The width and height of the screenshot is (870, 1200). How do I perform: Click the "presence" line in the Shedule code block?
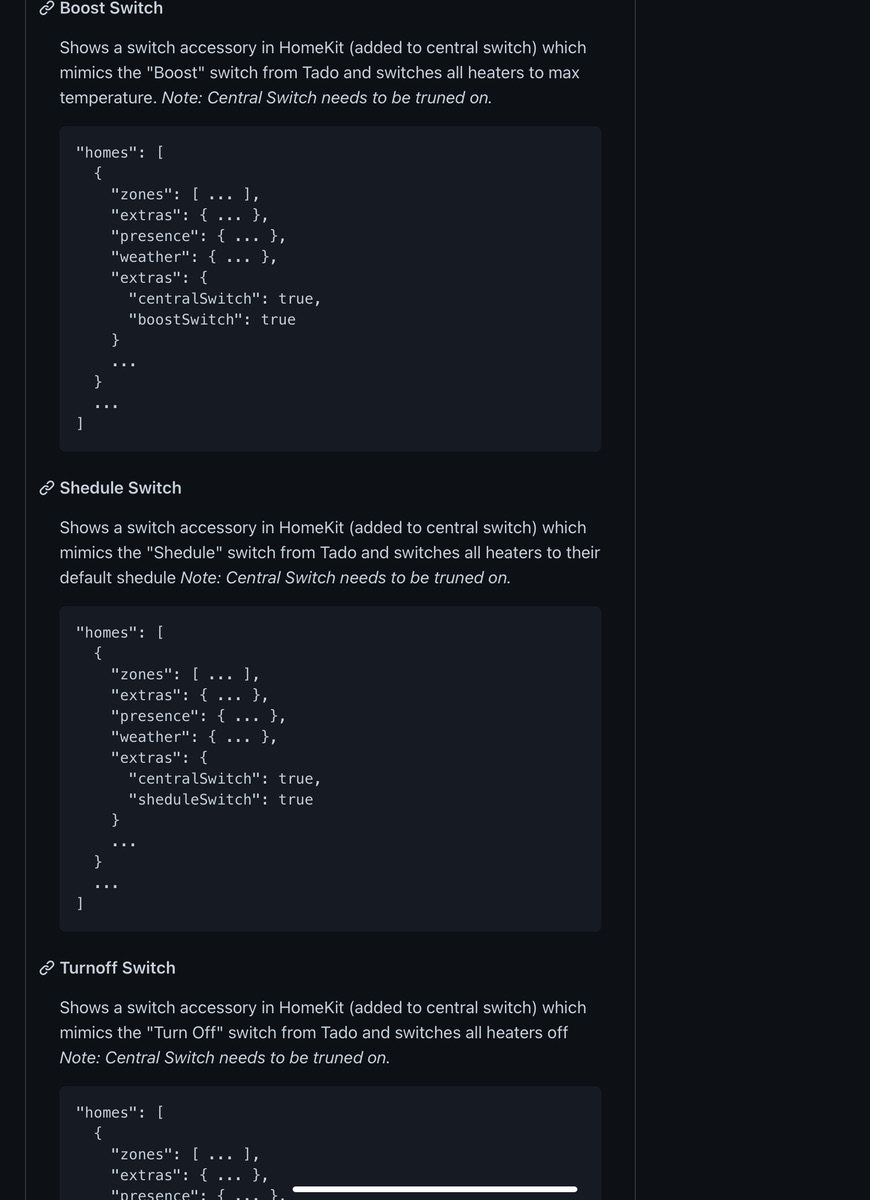click(x=198, y=716)
